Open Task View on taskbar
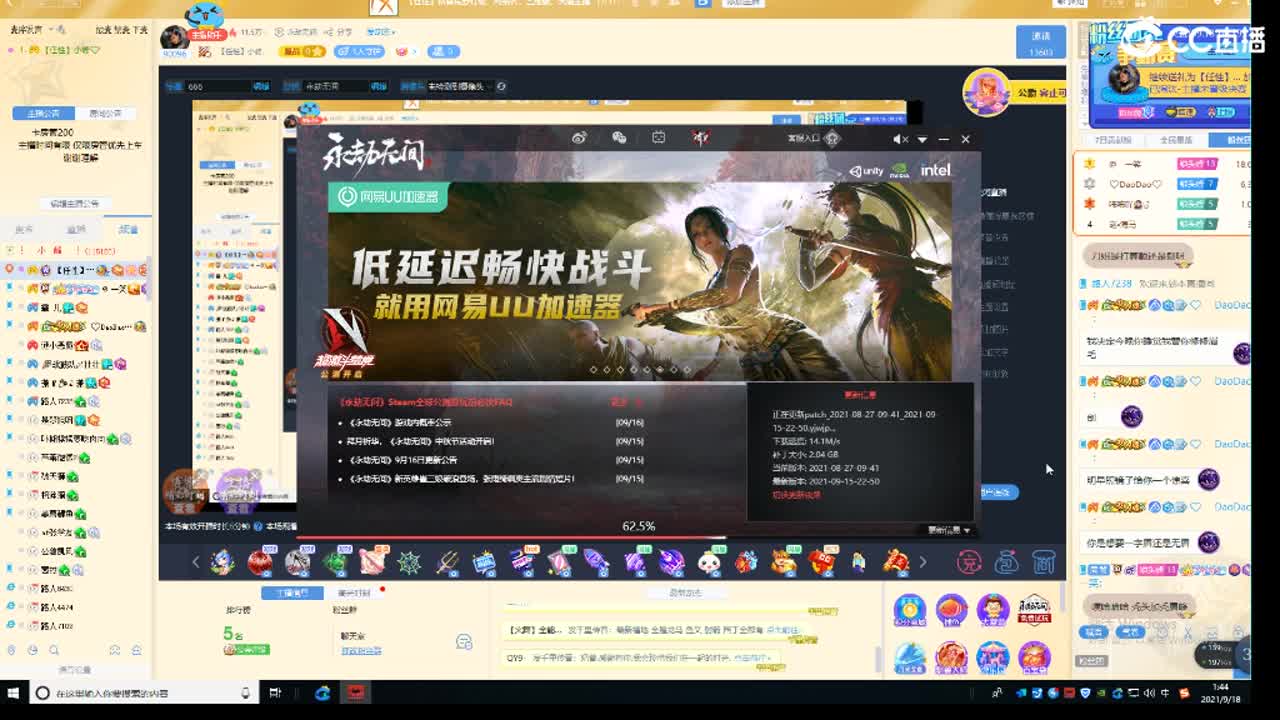 pyautogui.click(x=275, y=693)
